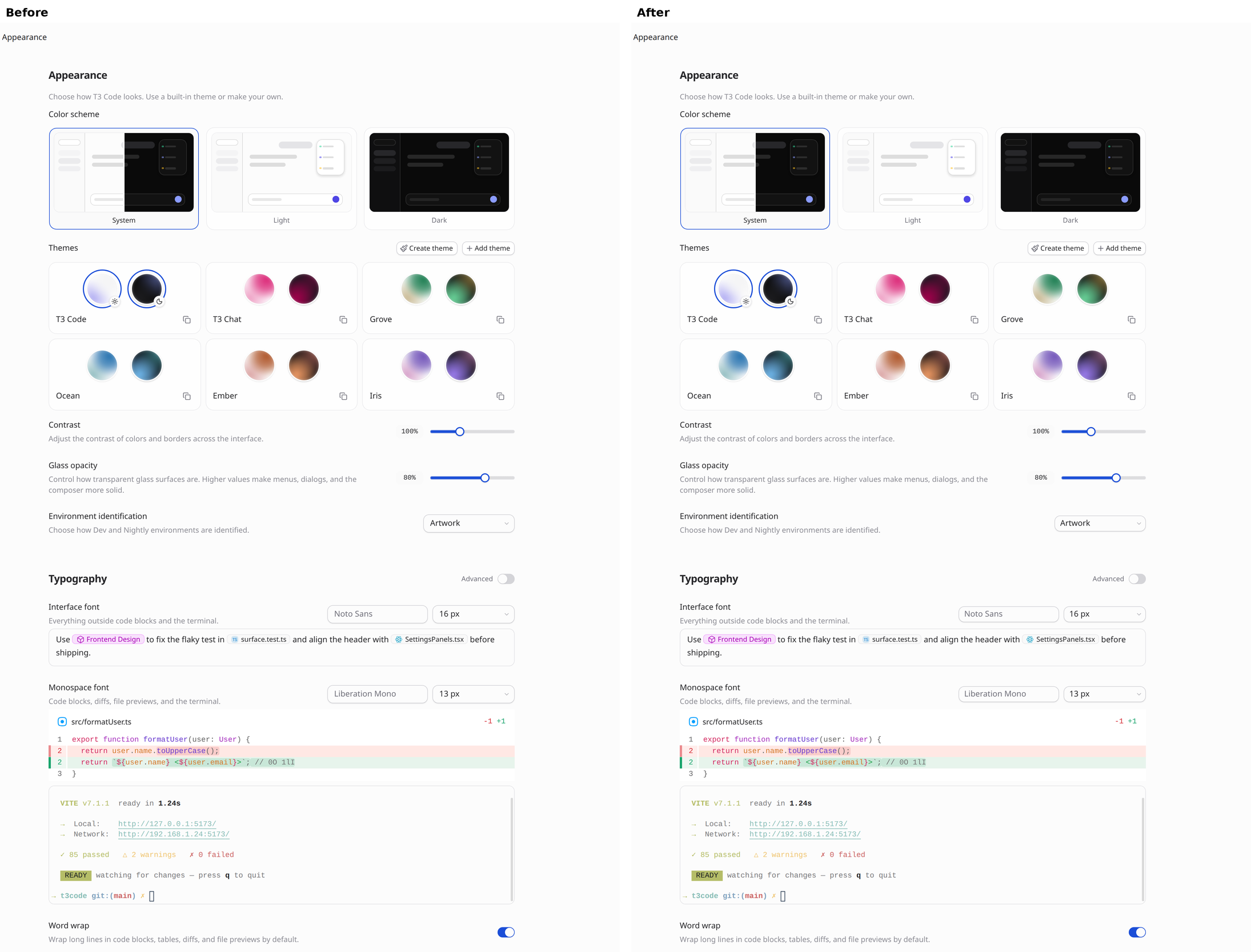The height and width of the screenshot is (952, 1251).
Task: Click Create theme button in After panel
Action: click(x=1058, y=248)
